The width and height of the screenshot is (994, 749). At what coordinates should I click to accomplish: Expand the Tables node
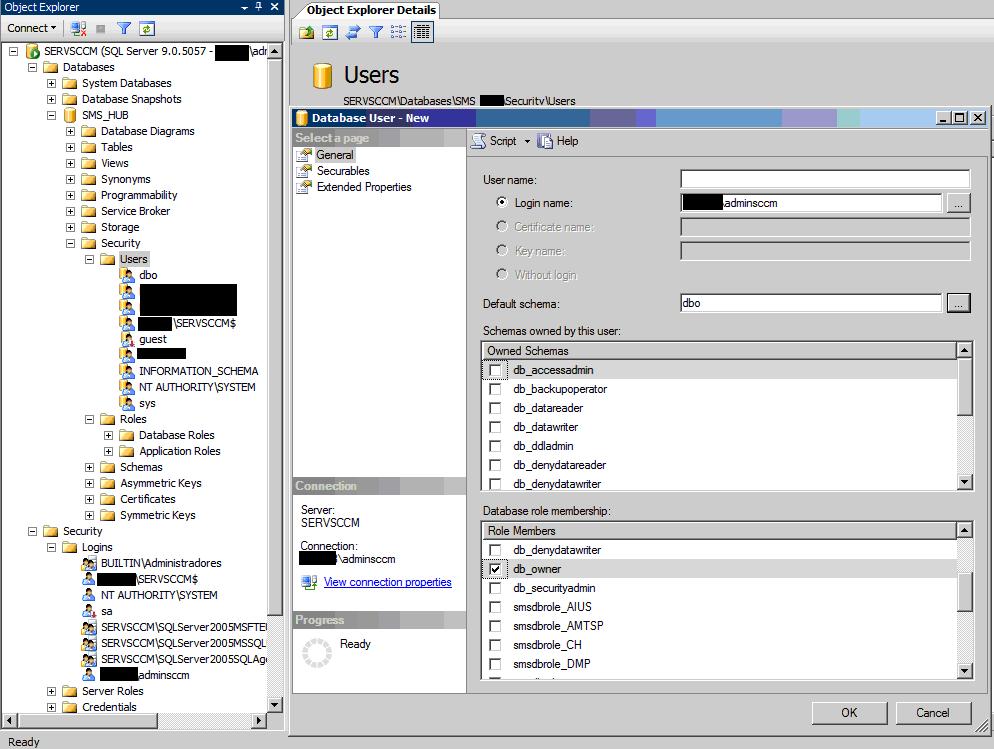(x=70, y=147)
